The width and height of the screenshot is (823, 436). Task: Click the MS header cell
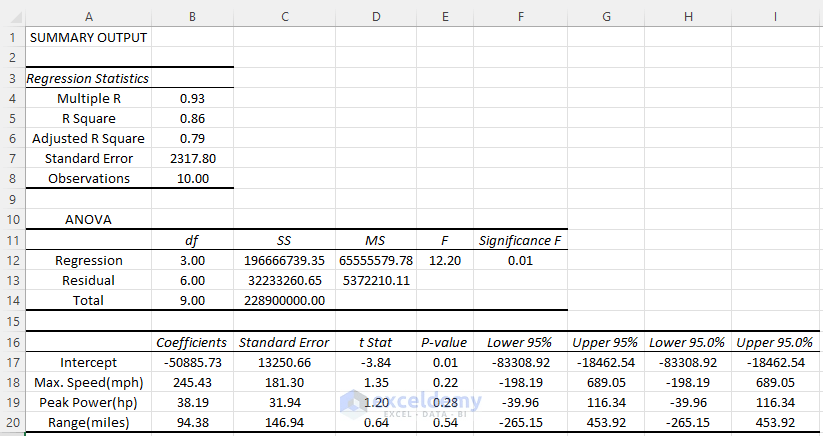point(376,240)
